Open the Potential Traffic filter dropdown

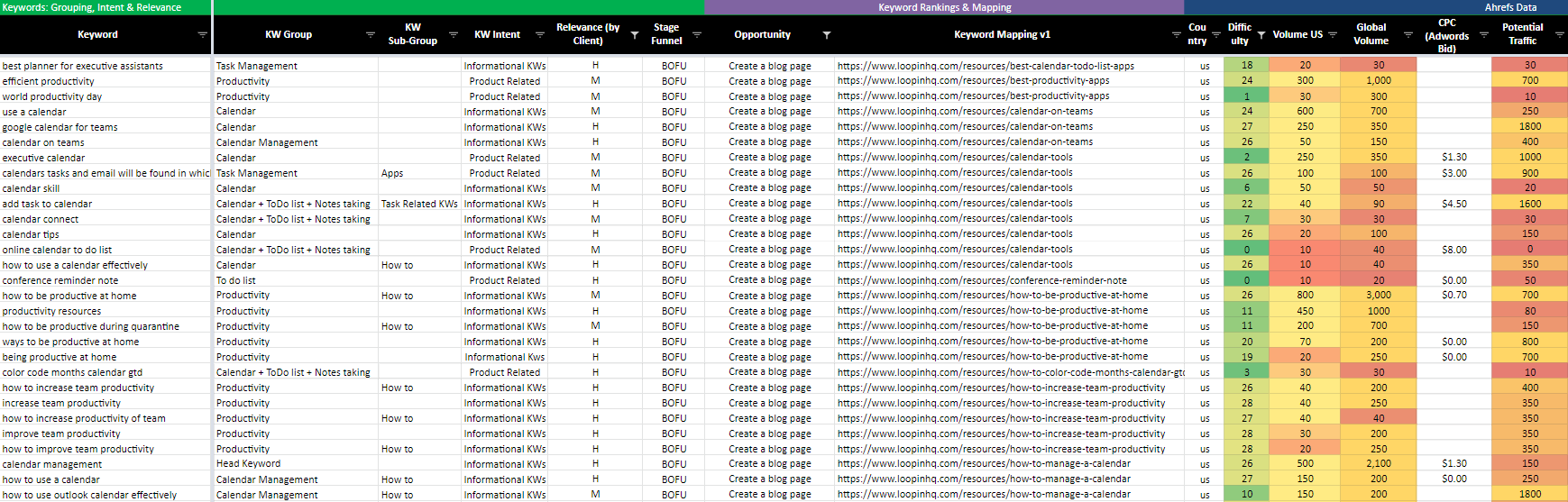(x=1559, y=35)
